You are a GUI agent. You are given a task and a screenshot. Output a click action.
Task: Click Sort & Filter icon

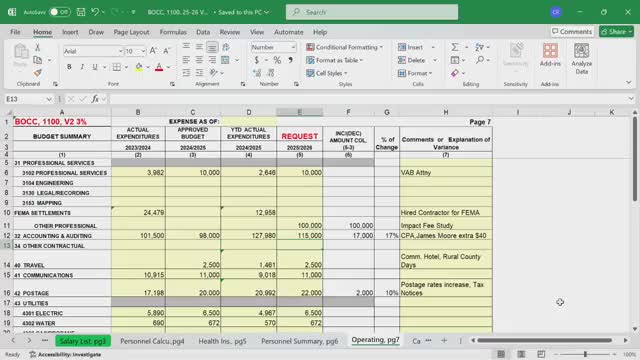coord(480,47)
